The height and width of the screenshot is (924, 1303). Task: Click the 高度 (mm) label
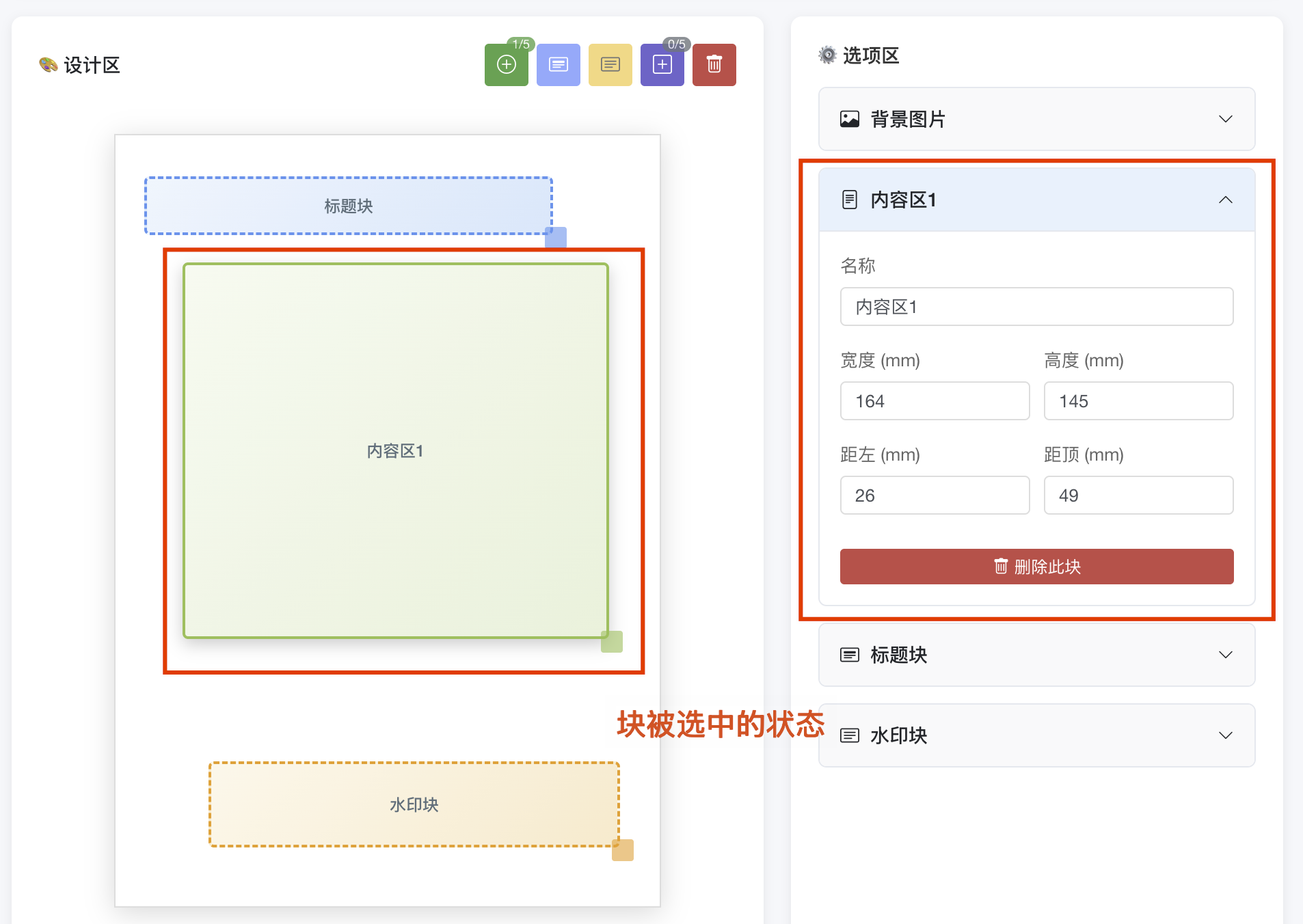tap(1084, 360)
